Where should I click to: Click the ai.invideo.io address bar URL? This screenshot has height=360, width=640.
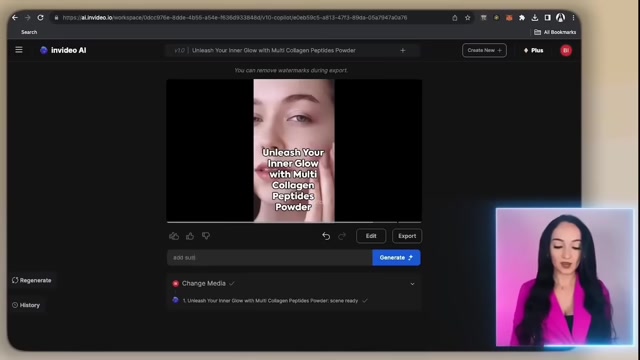pyautogui.click(x=235, y=18)
